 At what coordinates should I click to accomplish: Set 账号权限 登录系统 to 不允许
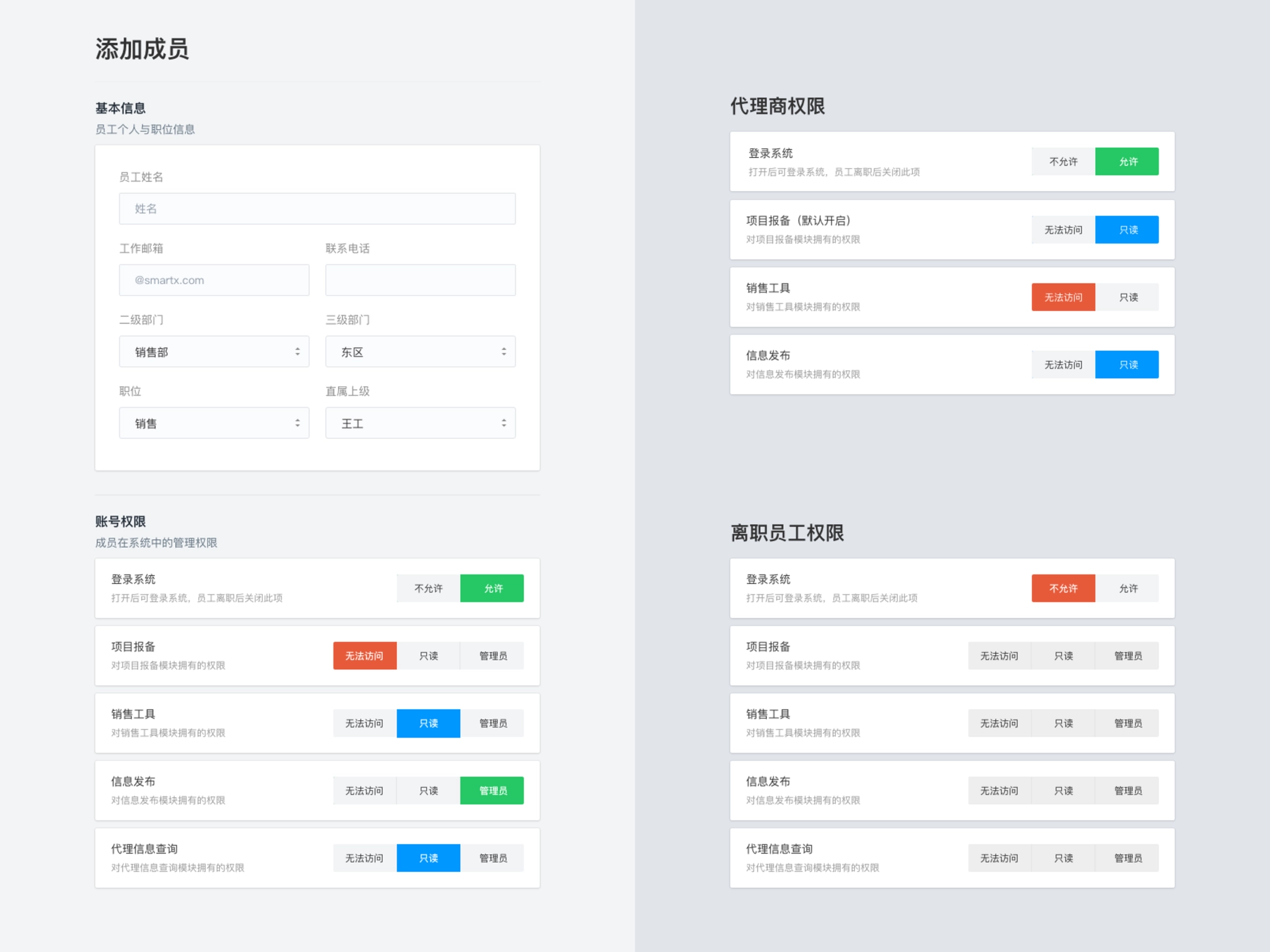pos(429,588)
